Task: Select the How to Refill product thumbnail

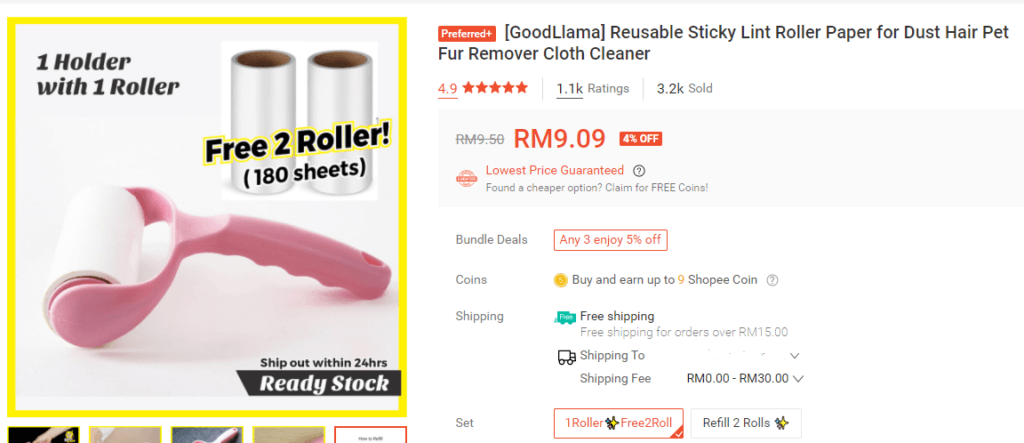Action: click(370, 435)
